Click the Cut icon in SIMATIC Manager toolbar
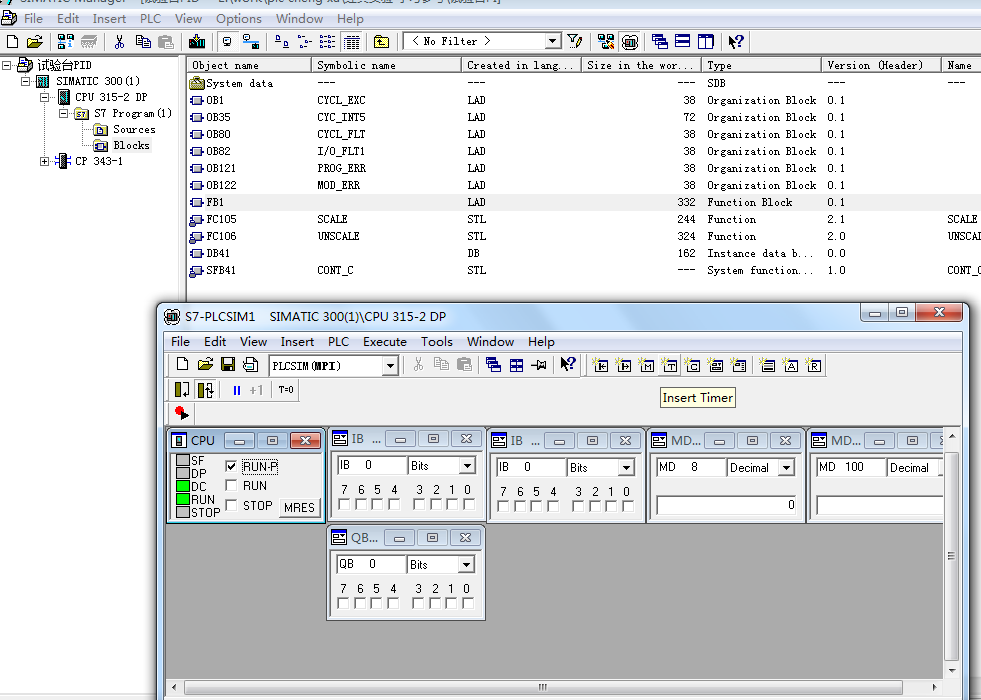 point(119,42)
